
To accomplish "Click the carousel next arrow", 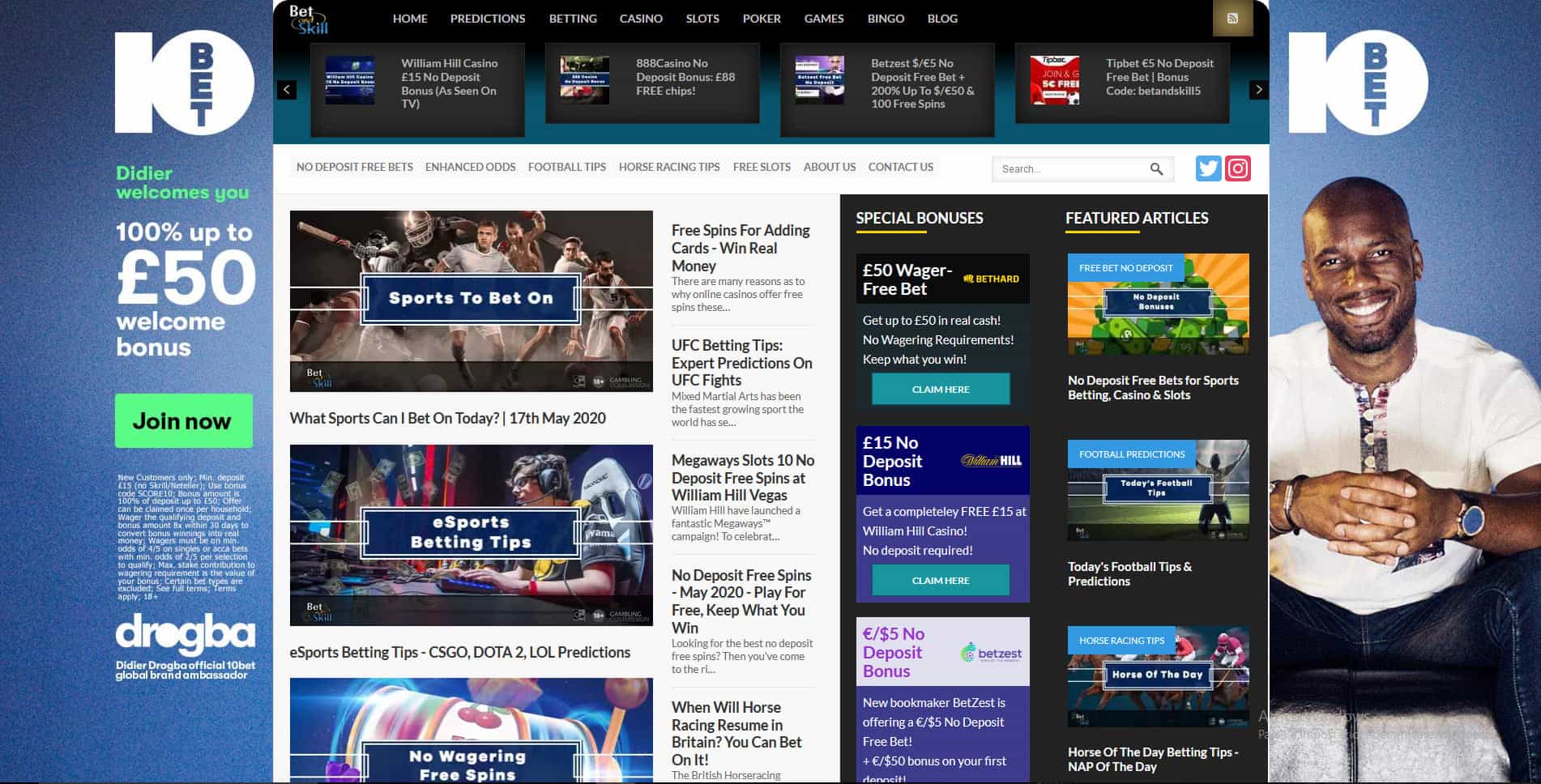I will 1258,90.
